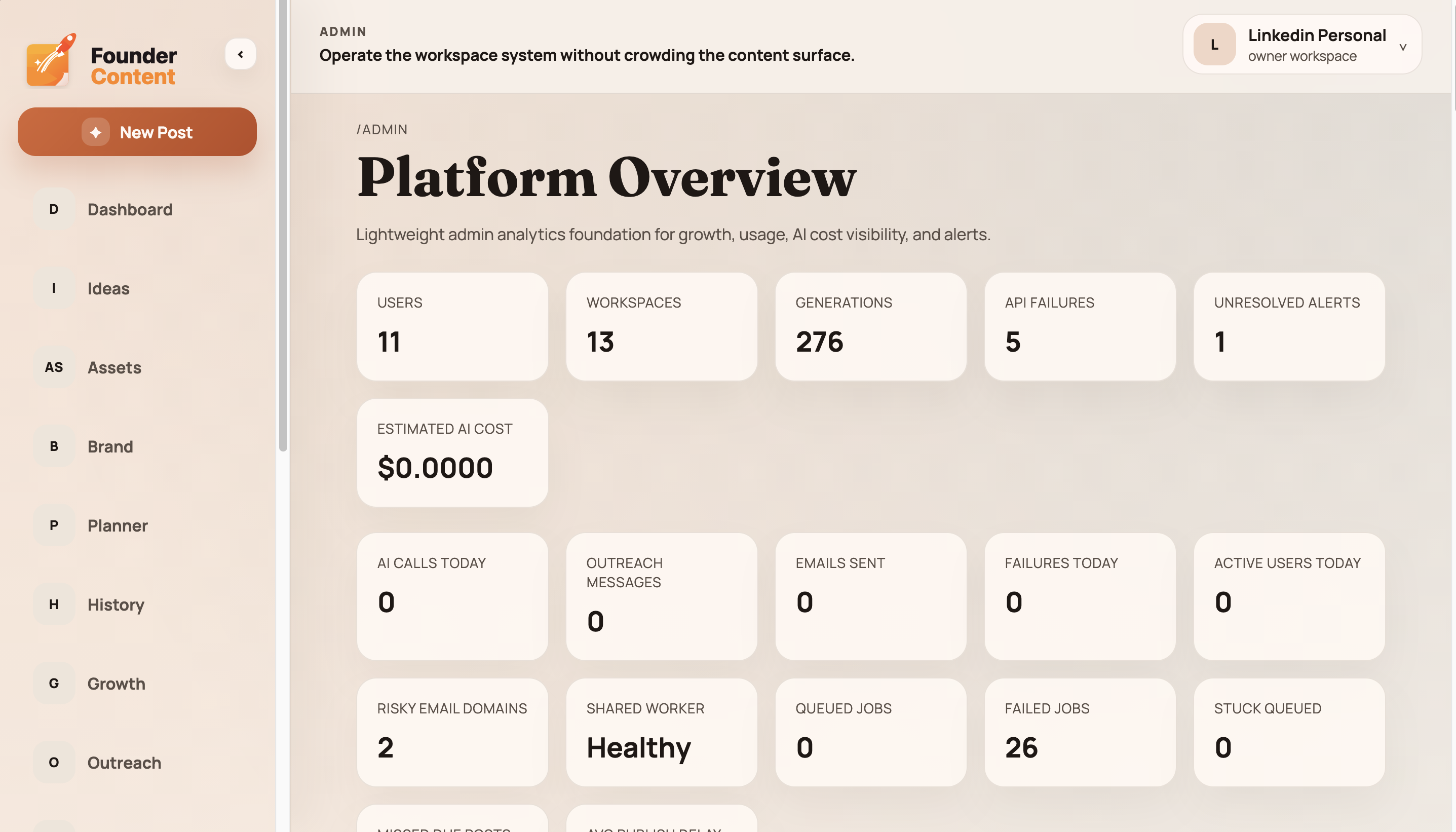
Task: Click the L workspace avatar
Action: click(1214, 45)
